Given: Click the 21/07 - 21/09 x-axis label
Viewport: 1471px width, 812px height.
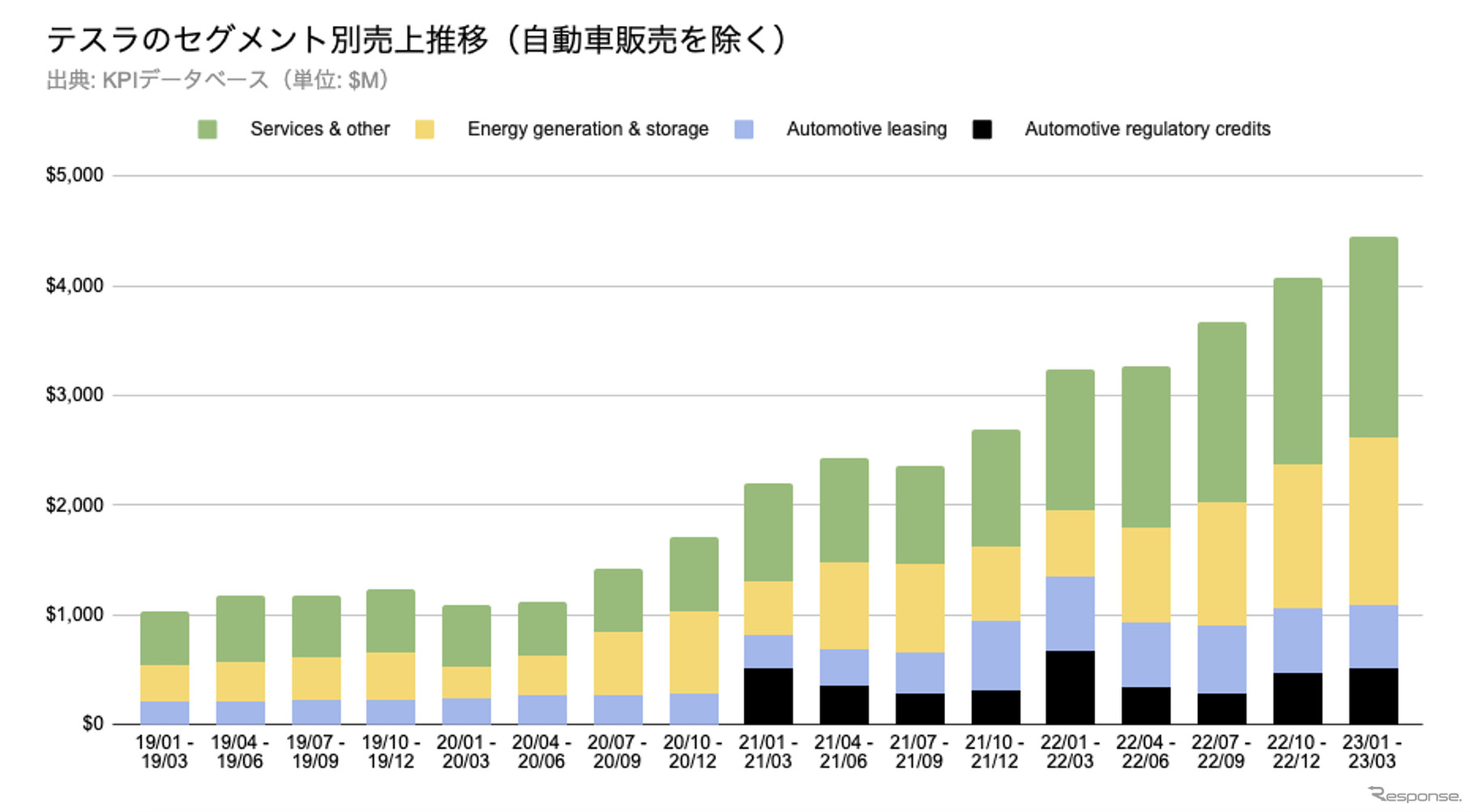Looking at the screenshot, I should click(x=919, y=752).
